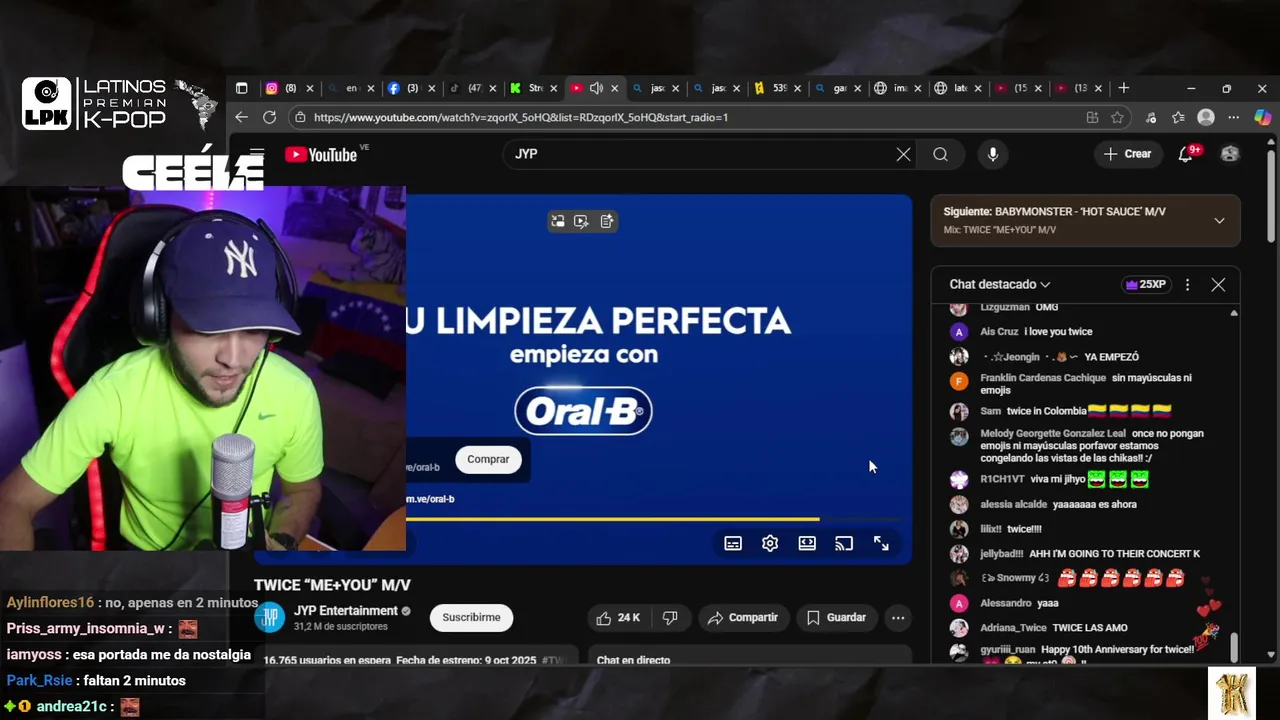Click the Crear create button
The height and width of the screenshot is (720, 1280).
(1128, 154)
